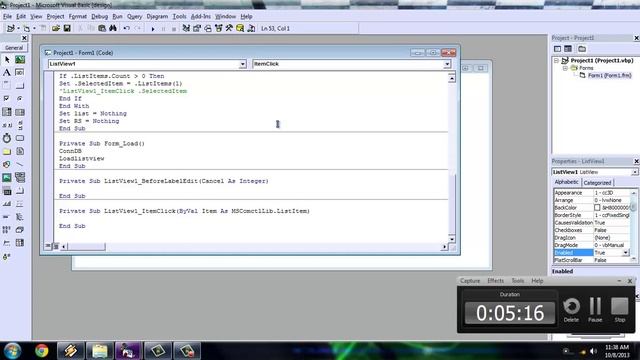Click the code window vertical scrollbar down arrow

(x=452, y=239)
